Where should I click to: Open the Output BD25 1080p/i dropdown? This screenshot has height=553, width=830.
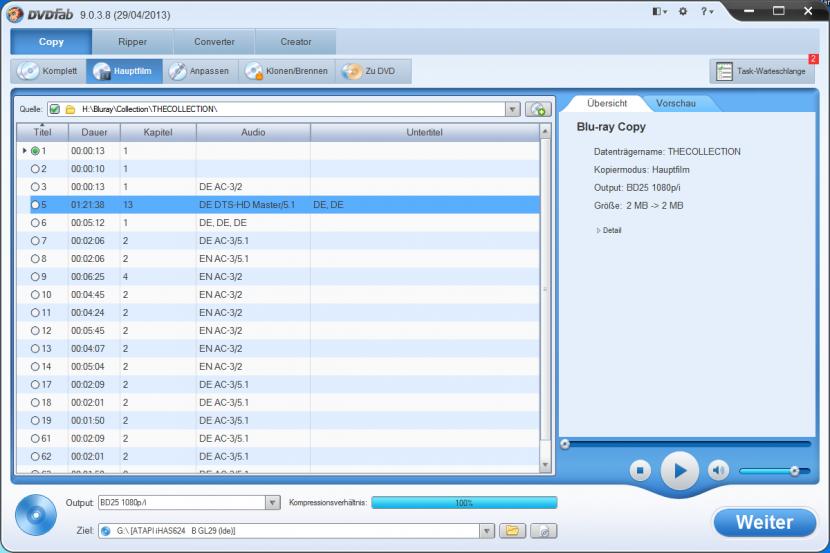point(272,503)
